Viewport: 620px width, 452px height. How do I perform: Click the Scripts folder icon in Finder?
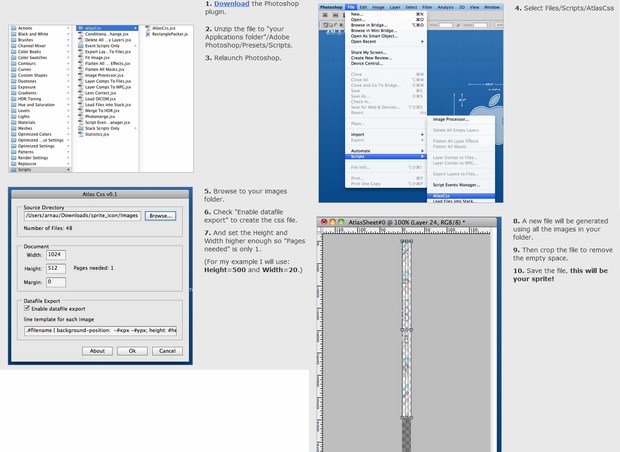tap(14, 170)
